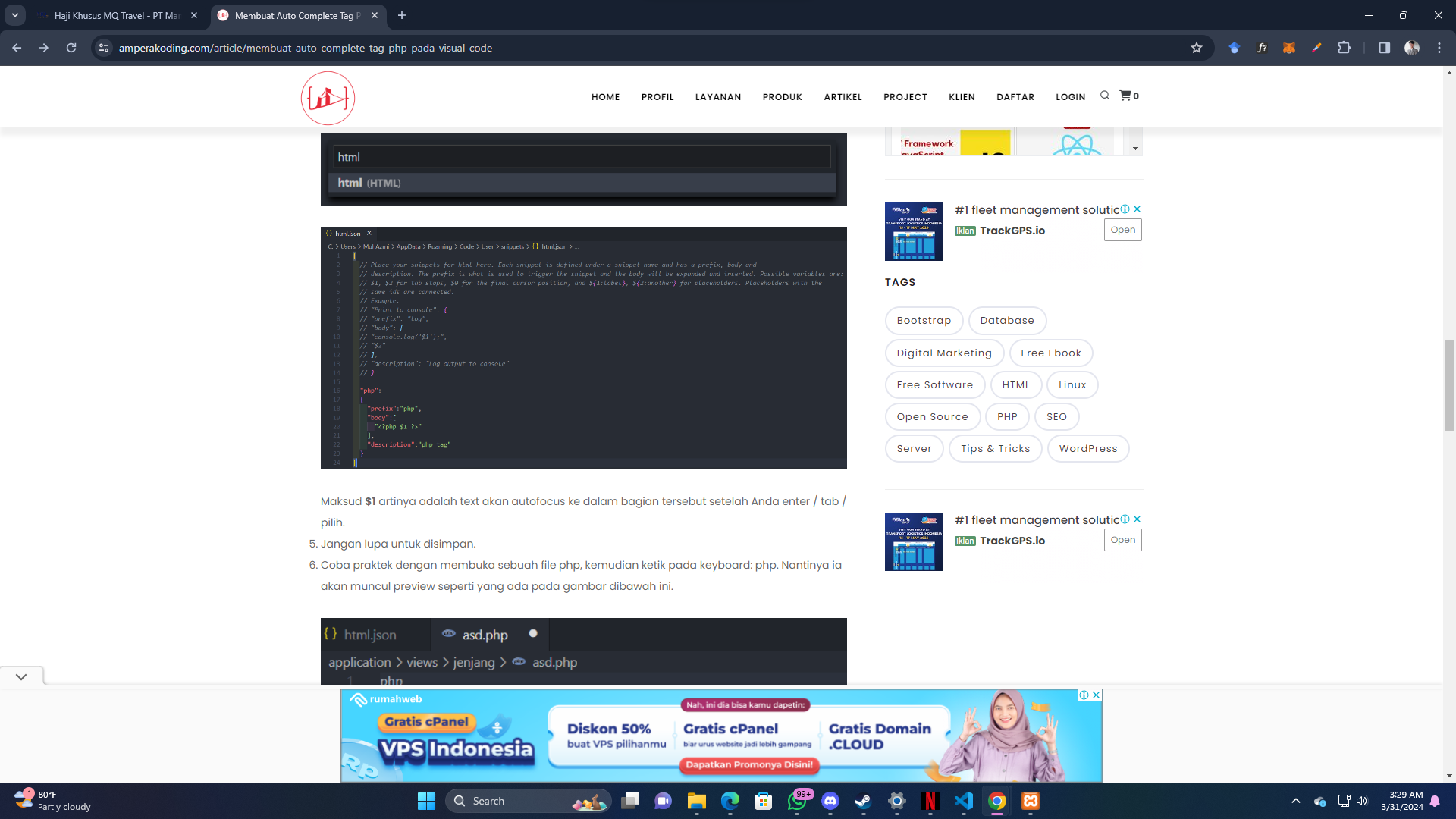This screenshot has height=819, width=1456.
Task: Select the Tips & Tricks tag
Action: [995, 448]
